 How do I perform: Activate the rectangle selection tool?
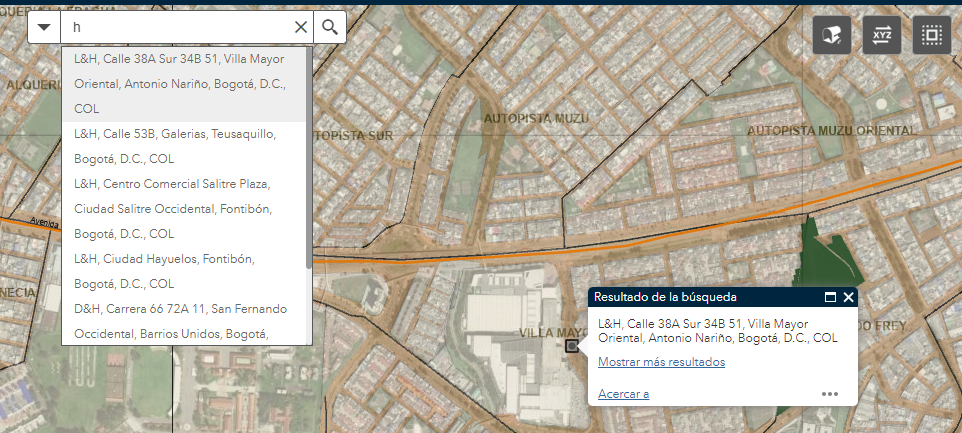click(931, 35)
